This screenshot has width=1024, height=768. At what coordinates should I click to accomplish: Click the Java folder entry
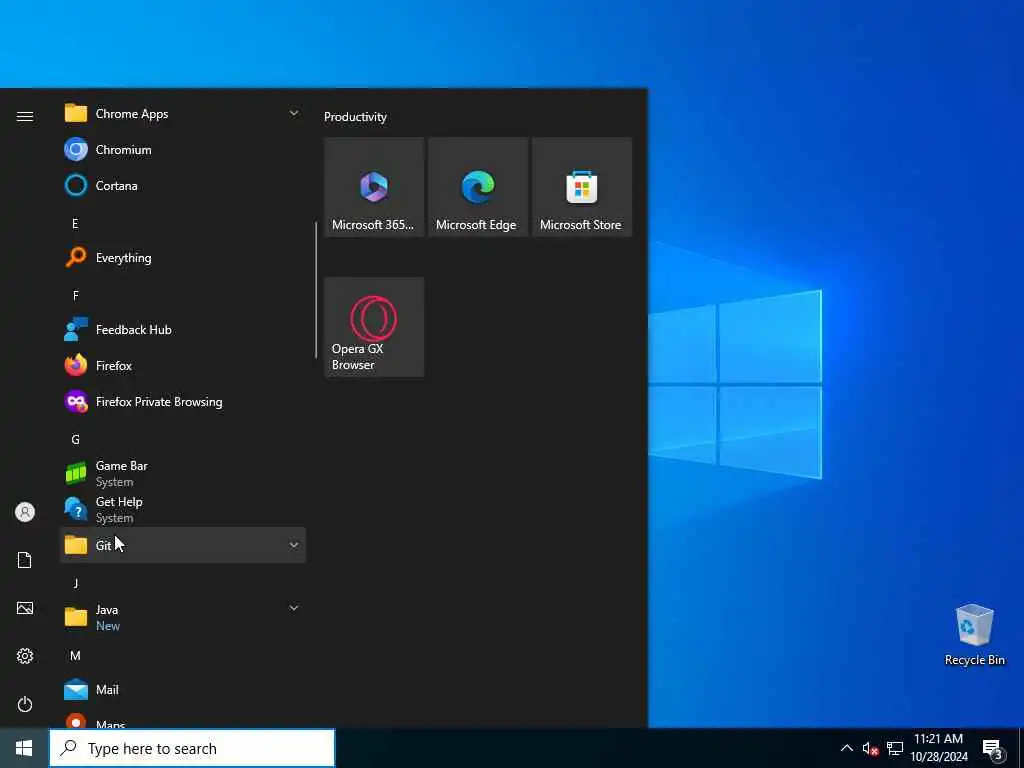click(x=183, y=617)
